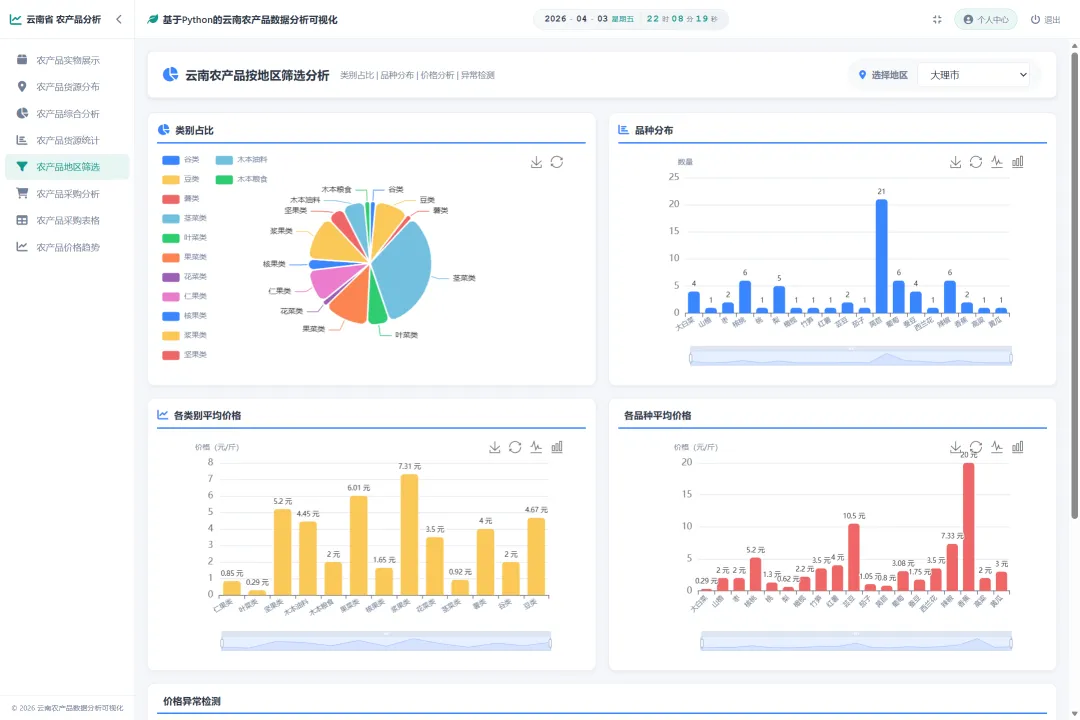Collapse the sidebar with the chevron arrow
Image resolution: width=1080 pixels, height=720 pixels.
click(x=118, y=19)
